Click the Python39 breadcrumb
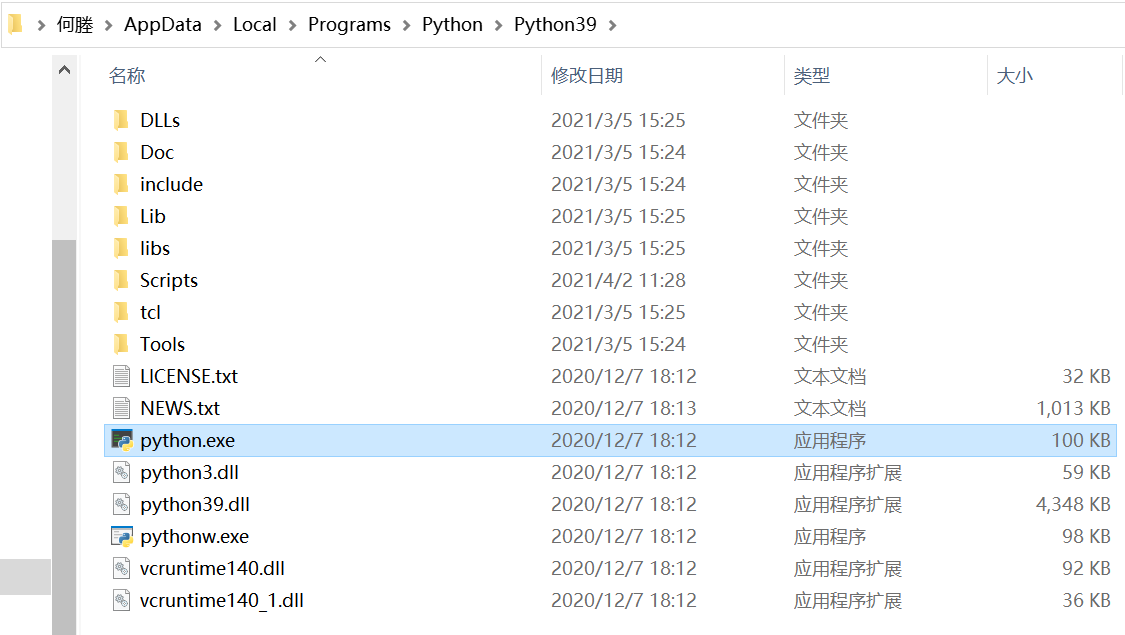 point(555,24)
